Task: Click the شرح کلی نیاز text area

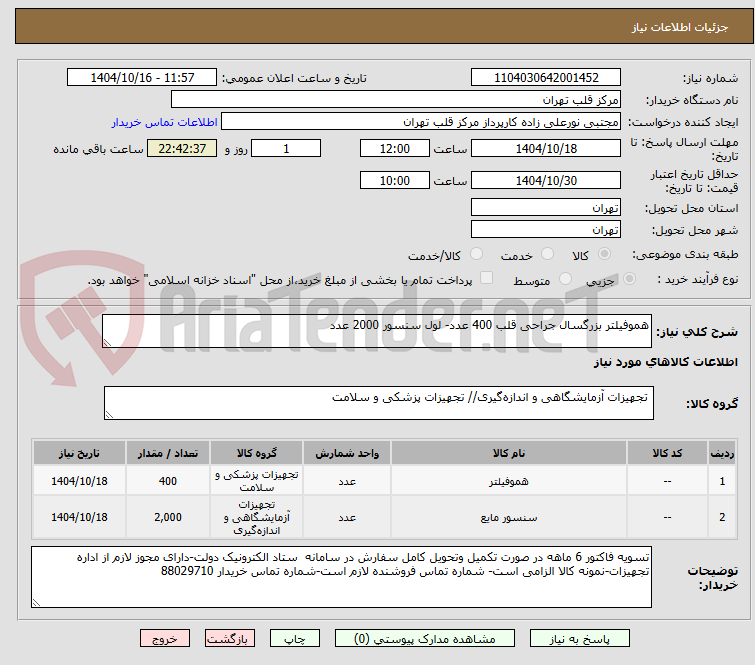Action: [377, 331]
